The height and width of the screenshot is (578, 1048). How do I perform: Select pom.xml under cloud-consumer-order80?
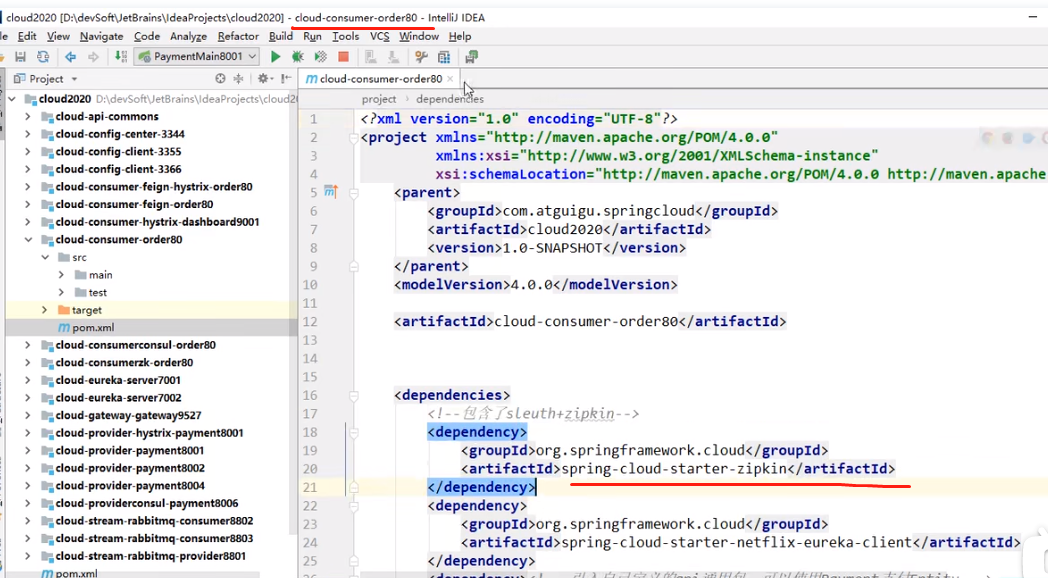pos(92,328)
